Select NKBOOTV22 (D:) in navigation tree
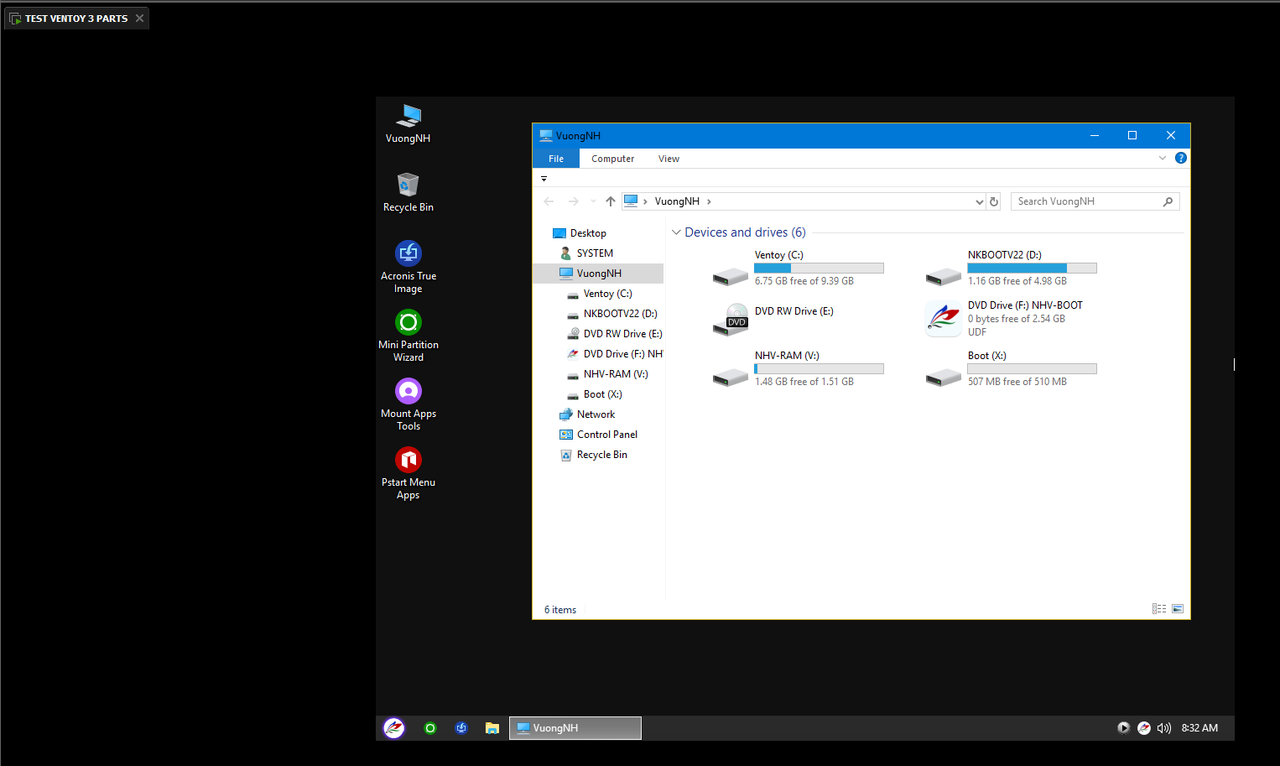Image resolution: width=1280 pixels, height=766 pixels. 614,314
